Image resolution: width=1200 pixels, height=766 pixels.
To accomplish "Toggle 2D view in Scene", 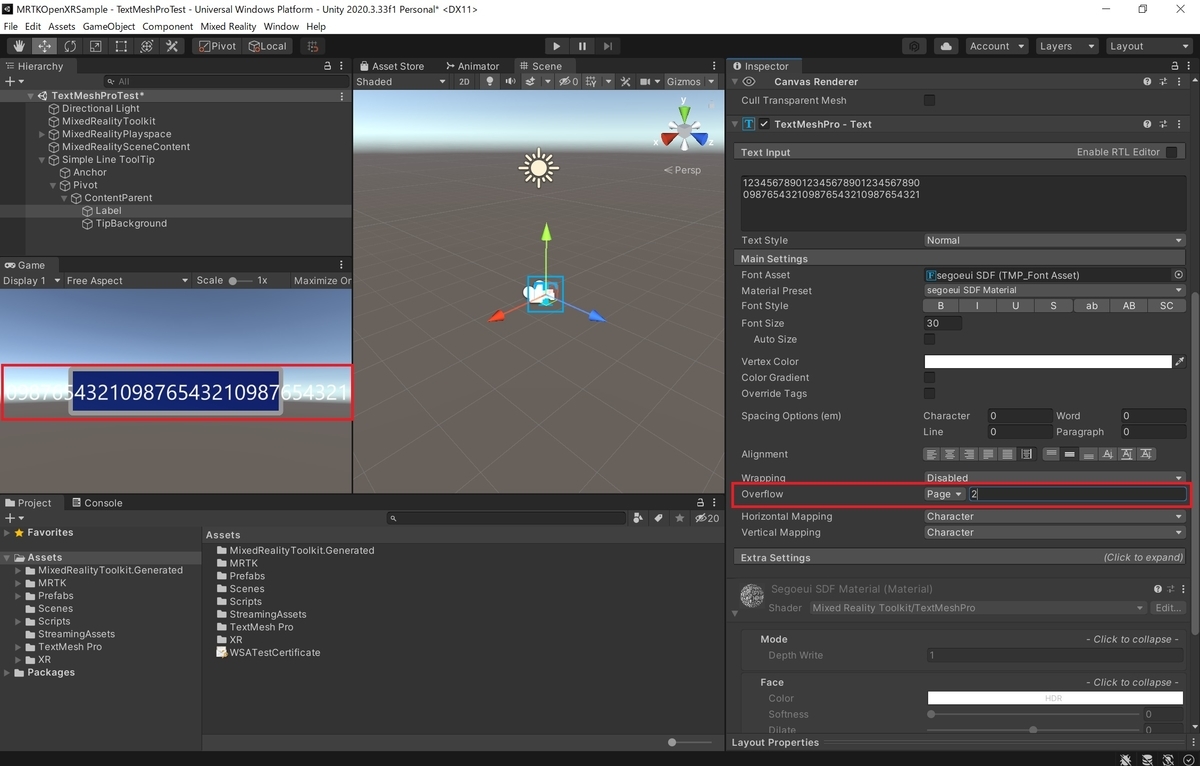I will coord(464,82).
